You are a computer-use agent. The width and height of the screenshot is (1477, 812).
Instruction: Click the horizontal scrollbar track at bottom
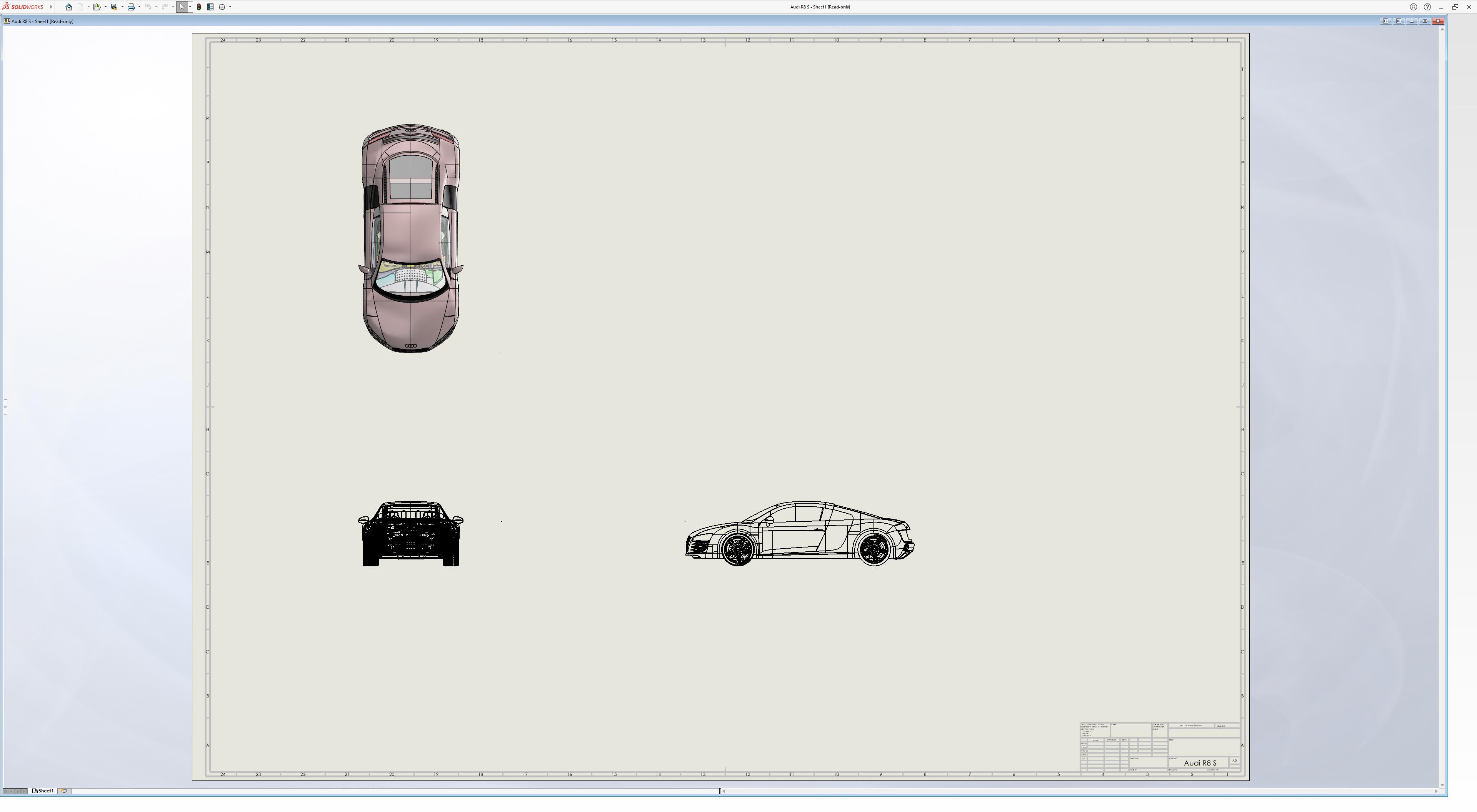click(1078, 791)
